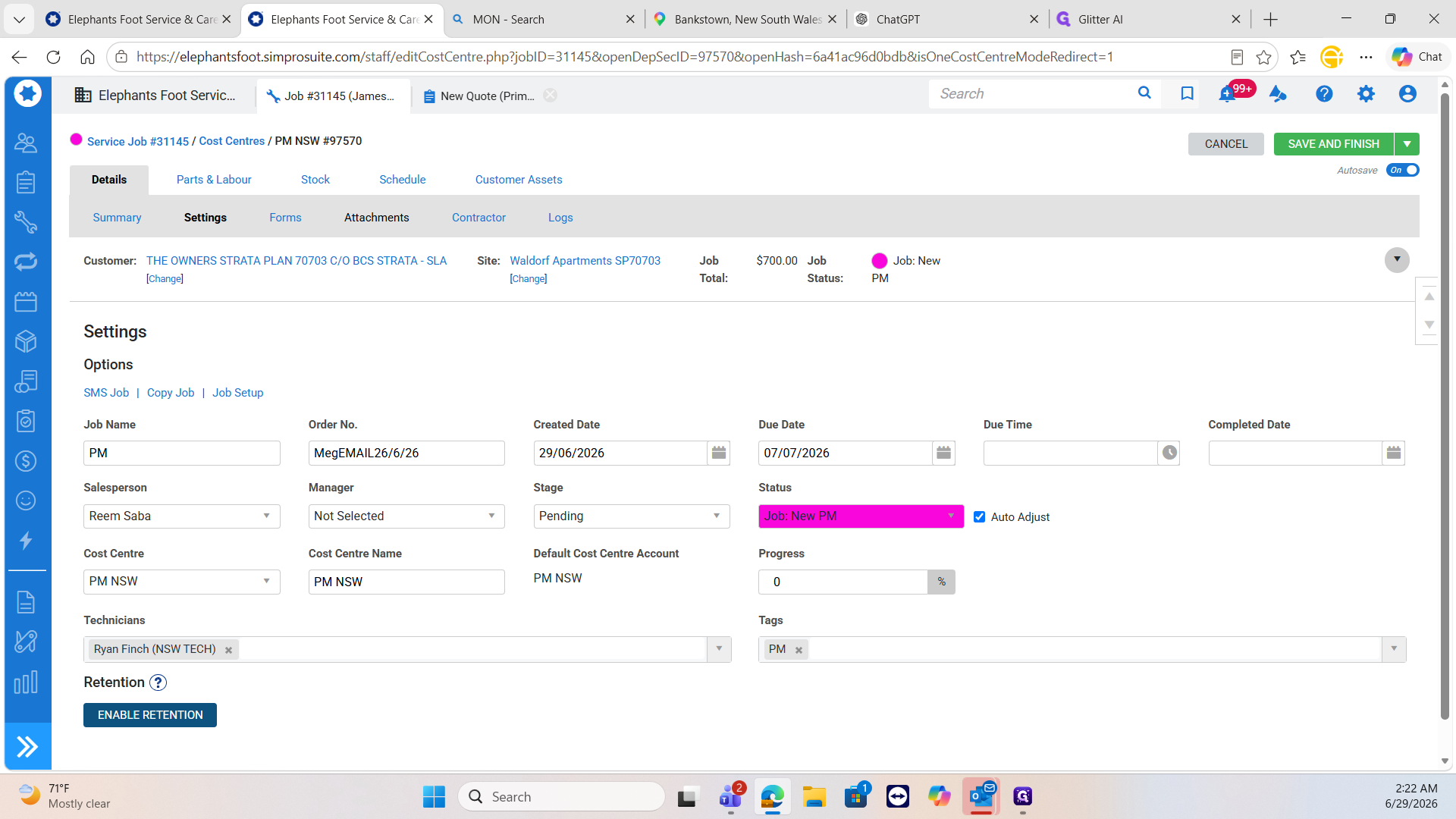The width and height of the screenshot is (1456, 819).
Task: Click the Retention help question icon
Action: click(x=158, y=682)
